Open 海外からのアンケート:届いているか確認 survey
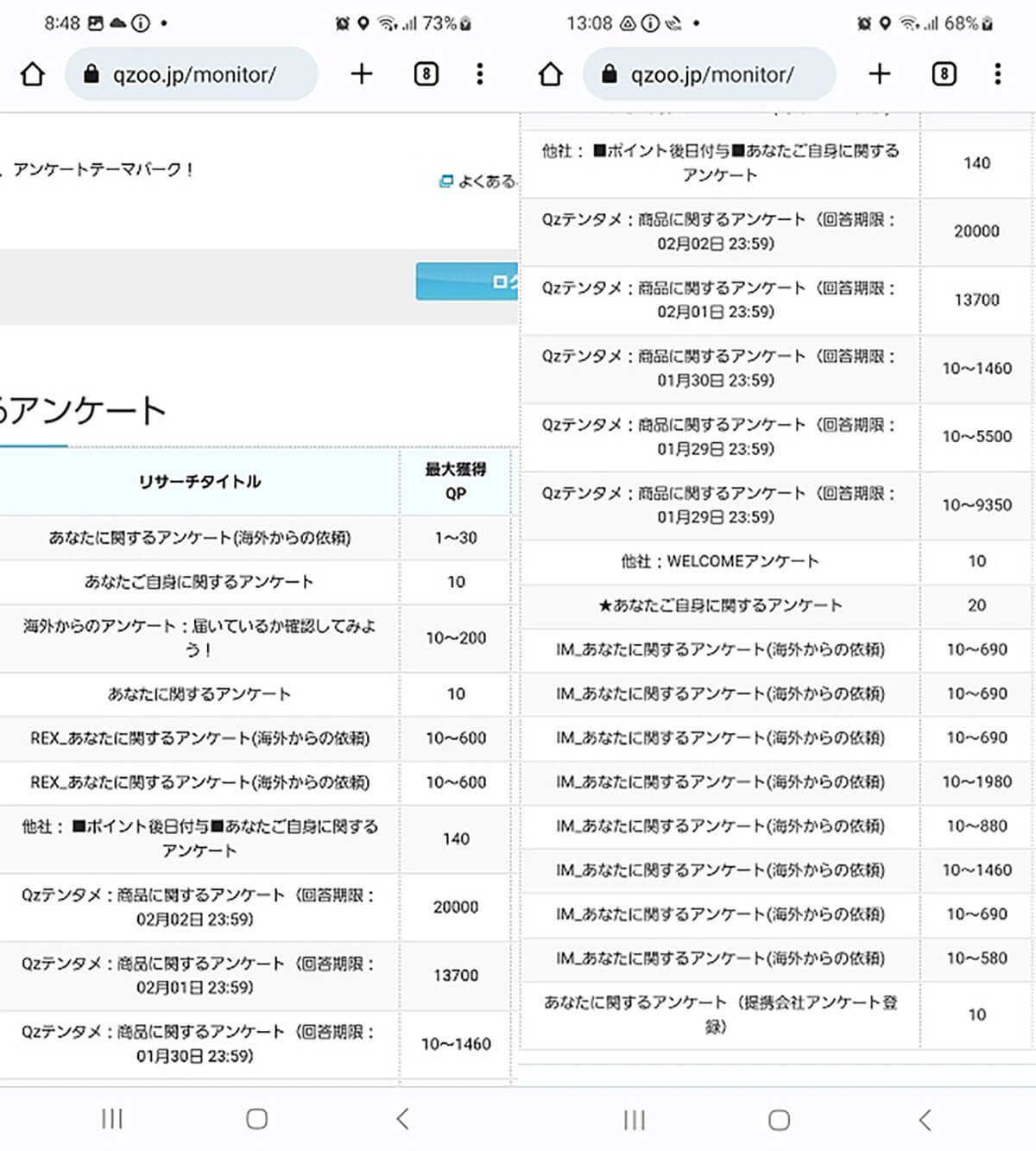Image resolution: width=1036 pixels, height=1151 pixels. pyautogui.click(x=199, y=638)
